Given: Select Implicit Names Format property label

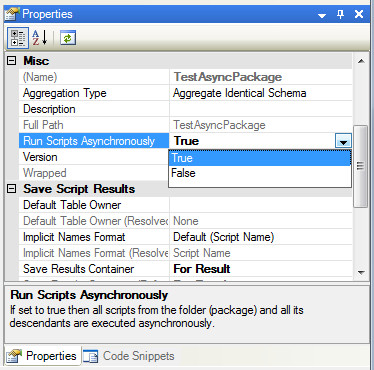Looking at the screenshot, I should click(94, 237).
